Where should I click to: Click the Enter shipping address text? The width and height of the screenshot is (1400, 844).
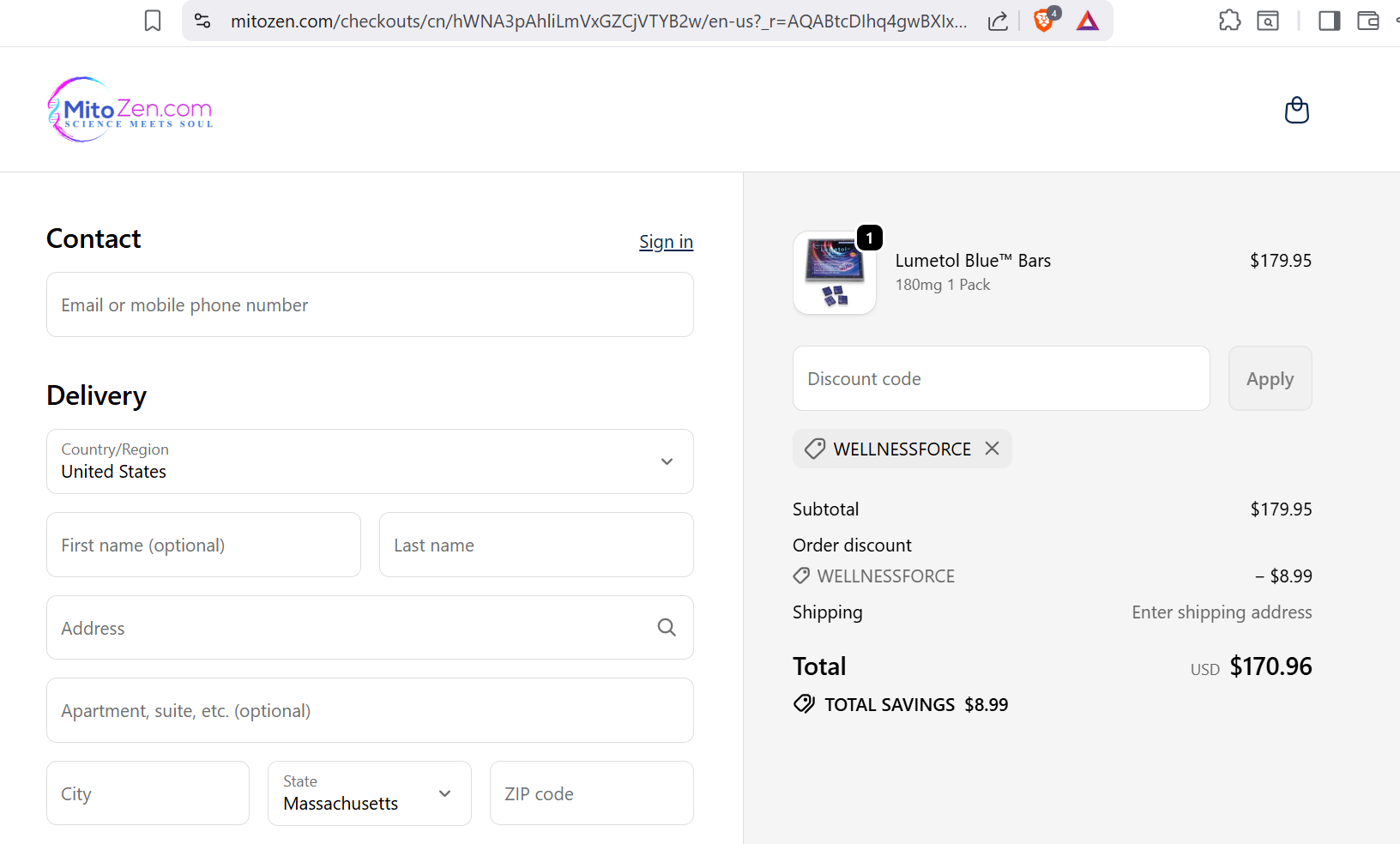pyautogui.click(x=1222, y=612)
